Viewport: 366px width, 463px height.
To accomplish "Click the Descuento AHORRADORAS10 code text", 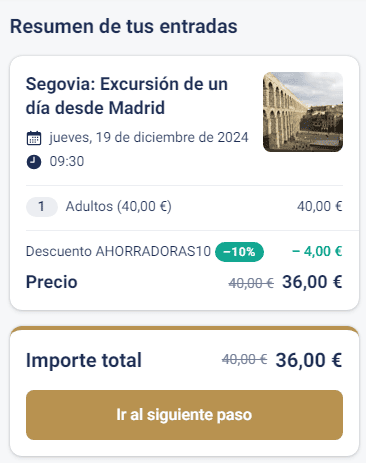I will click(118, 251).
